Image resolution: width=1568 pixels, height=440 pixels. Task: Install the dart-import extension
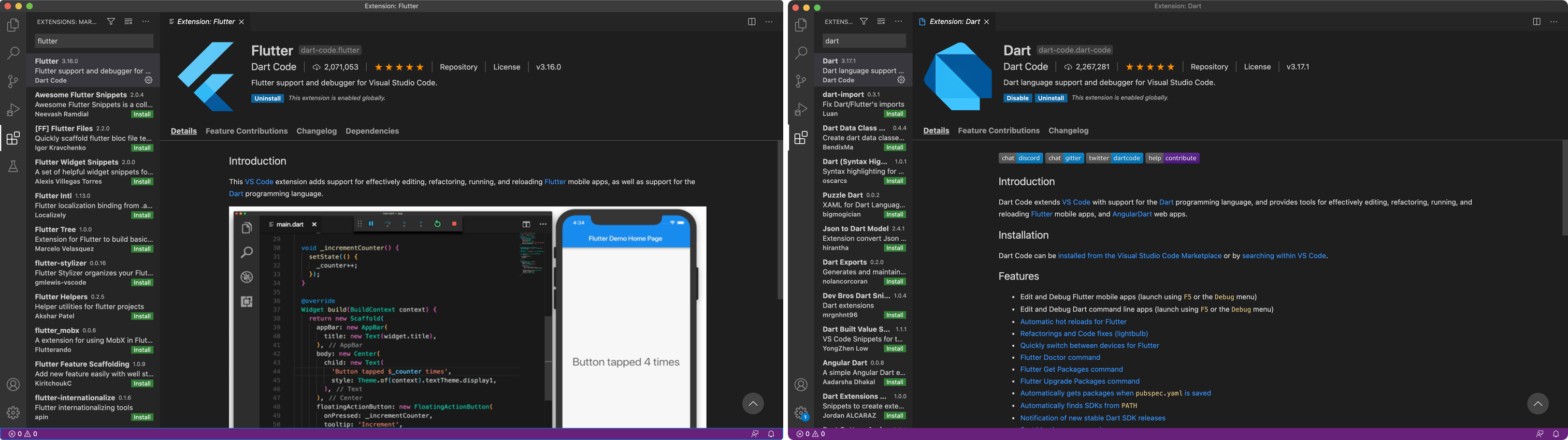895,114
